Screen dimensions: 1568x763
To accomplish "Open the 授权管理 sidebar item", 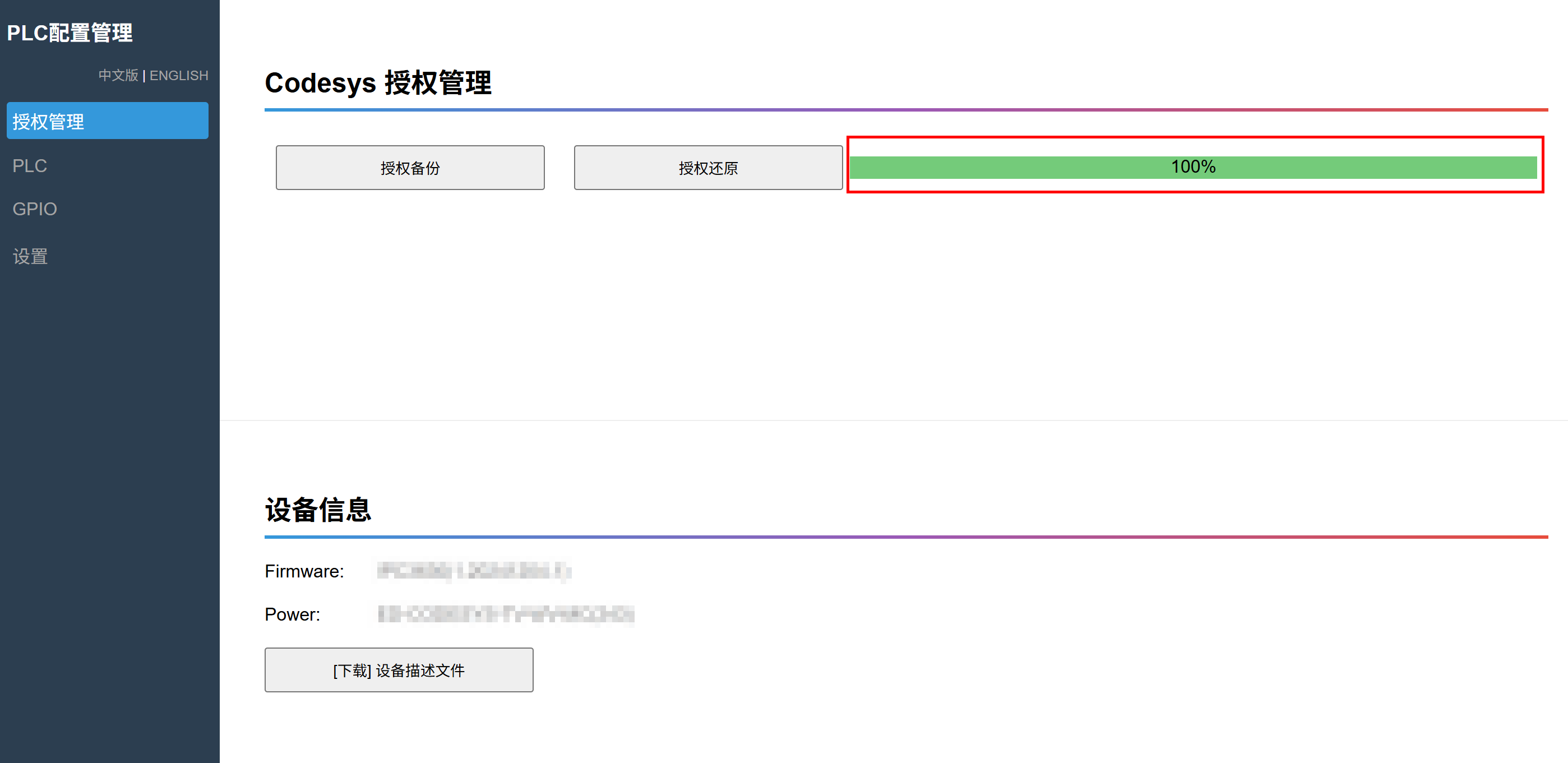I will [107, 121].
